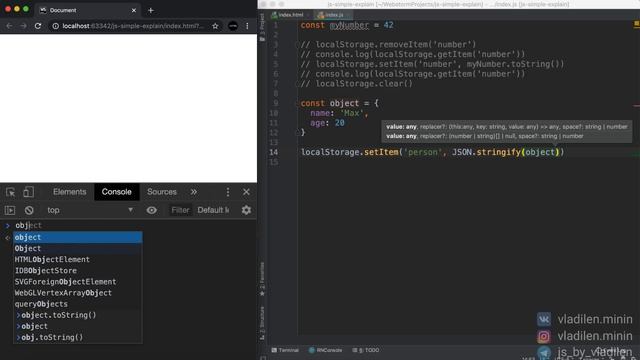Select highlighted 'object' autocomplete suggestion
The image size is (640, 360).
click(x=78, y=237)
